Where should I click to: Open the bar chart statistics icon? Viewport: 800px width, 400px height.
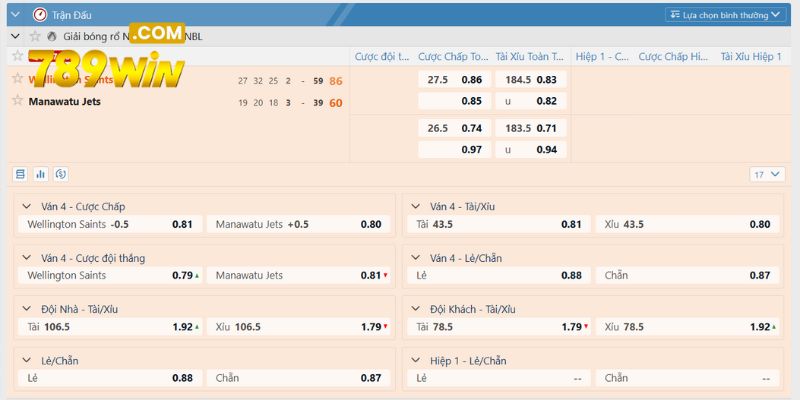[x=41, y=174]
